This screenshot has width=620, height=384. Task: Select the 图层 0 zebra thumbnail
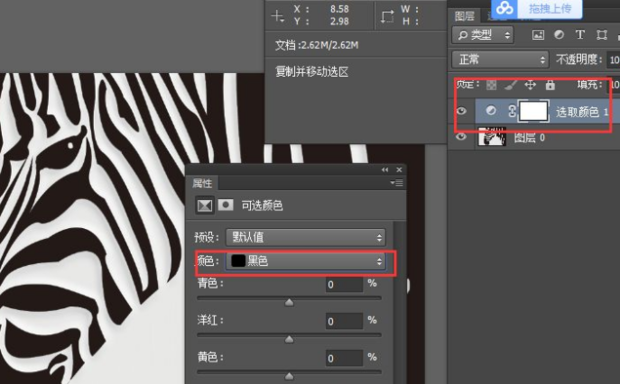pos(492,136)
